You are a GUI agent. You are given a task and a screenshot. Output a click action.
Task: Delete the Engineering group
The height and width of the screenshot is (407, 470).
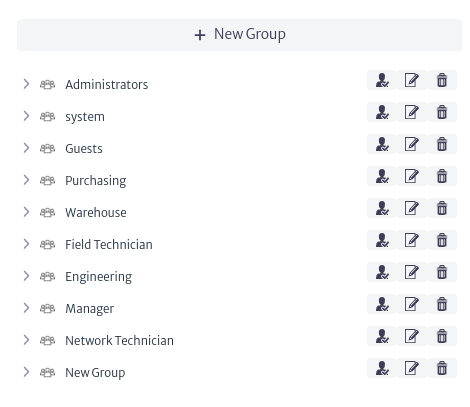pos(442,272)
